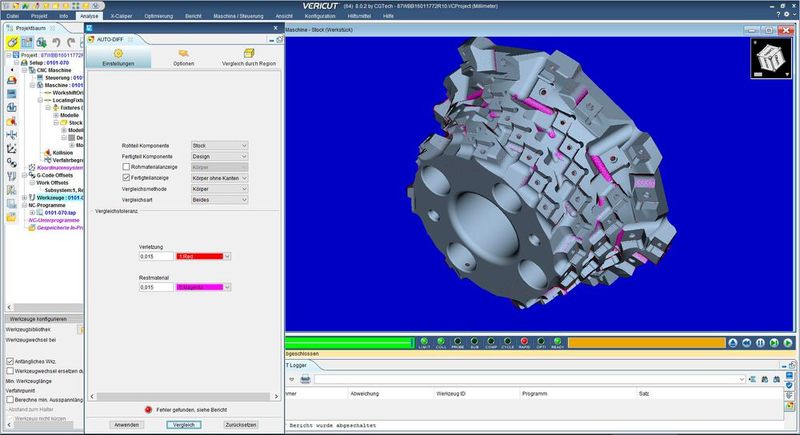Click the READY status light

click(x=557, y=341)
